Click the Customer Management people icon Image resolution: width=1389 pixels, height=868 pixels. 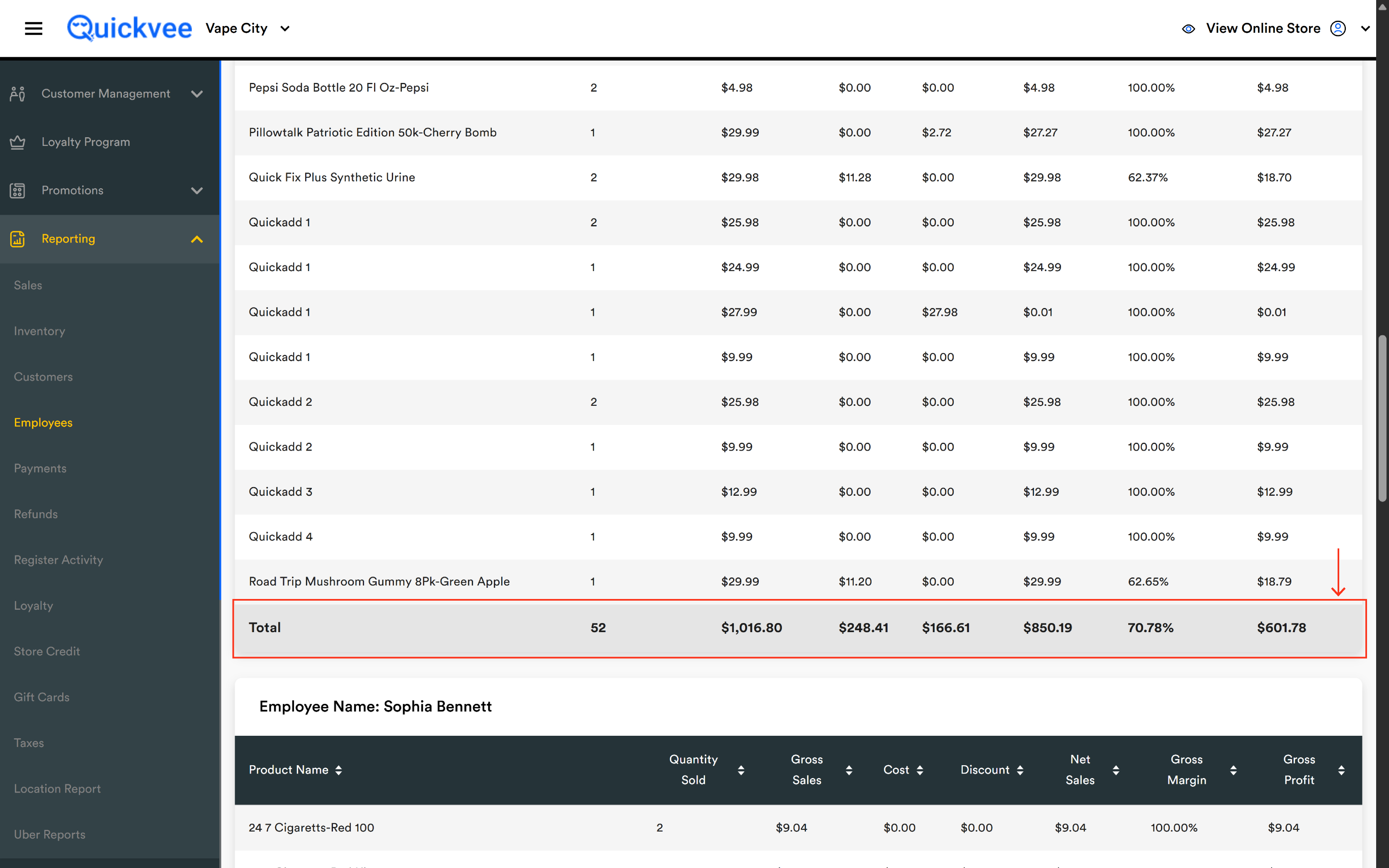coord(17,94)
